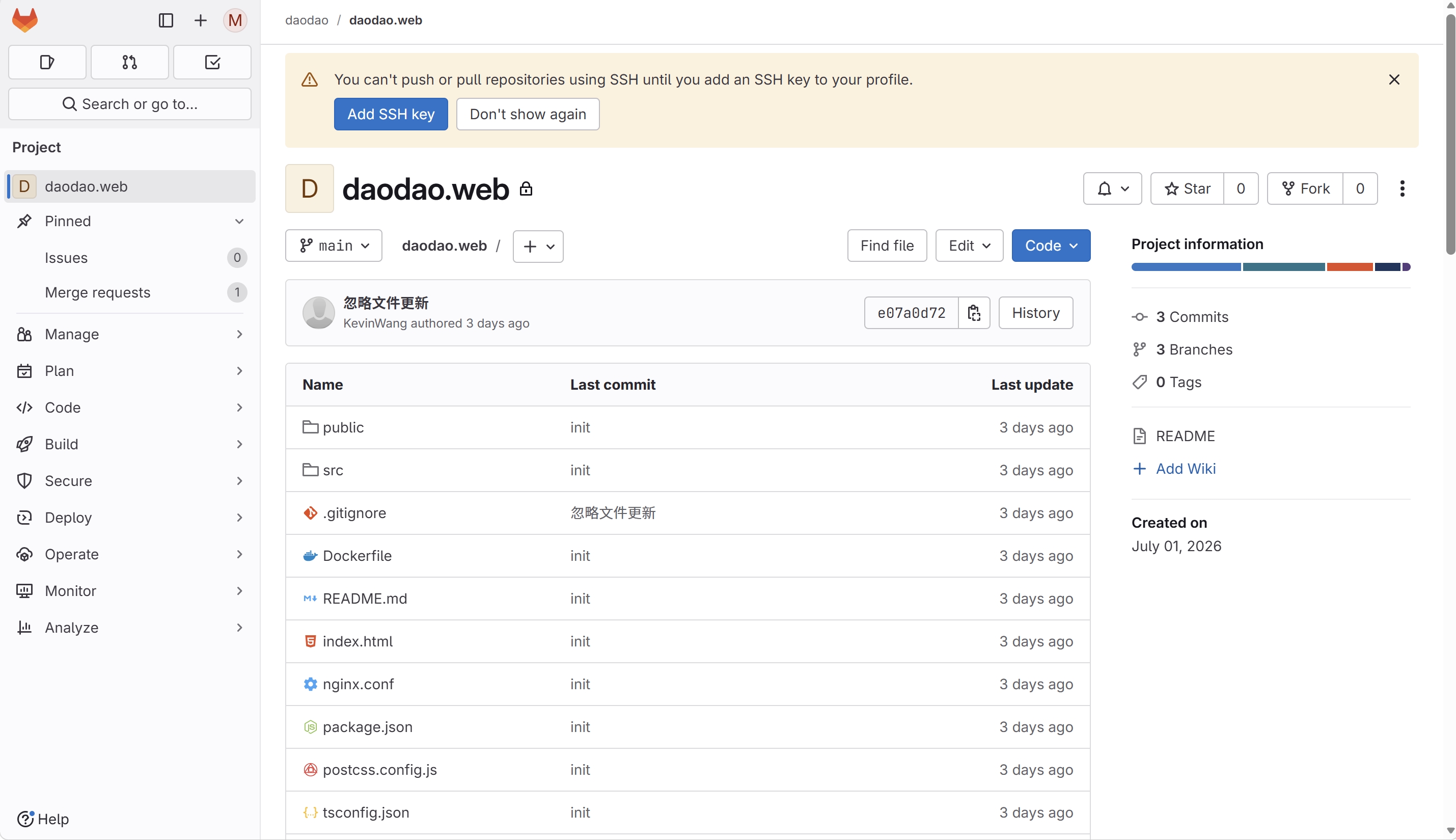
Task: Open the to-do list icon
Action: (212, 62)
